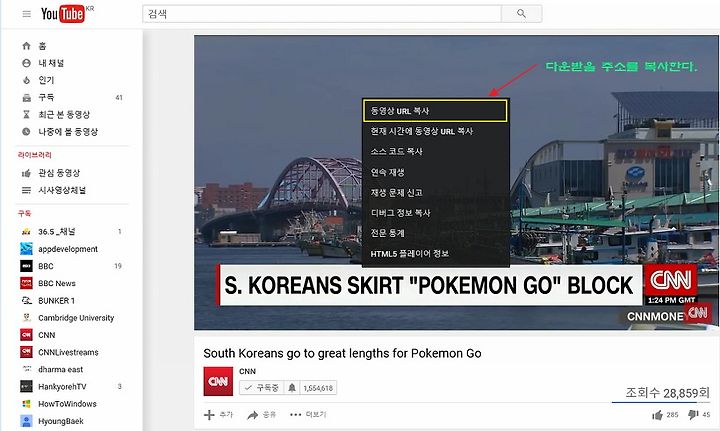Open the BBC channel
Image resolution: width=720 pixels, height=431 pixels.
[x=46, y=266]
